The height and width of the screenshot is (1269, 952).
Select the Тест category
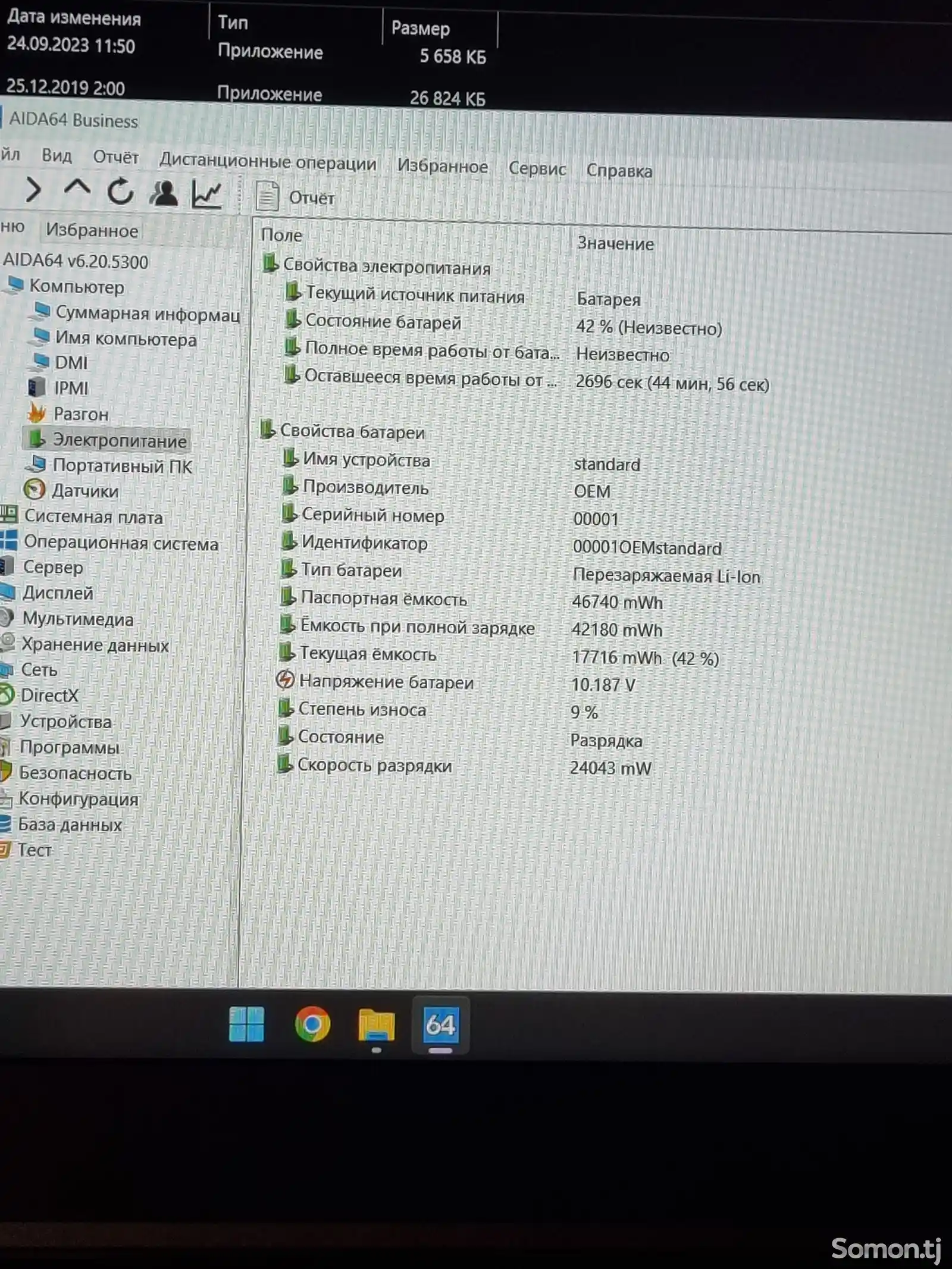tap(26, 850)
